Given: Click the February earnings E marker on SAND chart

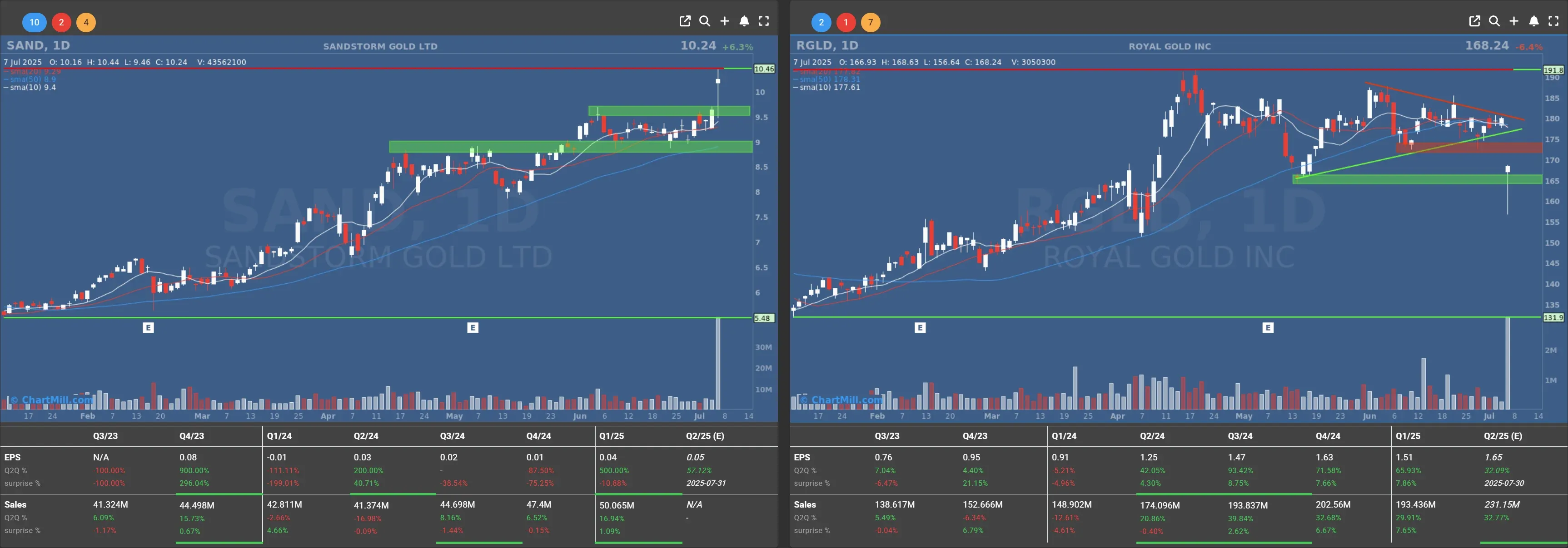Looking at the screenshot, I should point(148,328).
